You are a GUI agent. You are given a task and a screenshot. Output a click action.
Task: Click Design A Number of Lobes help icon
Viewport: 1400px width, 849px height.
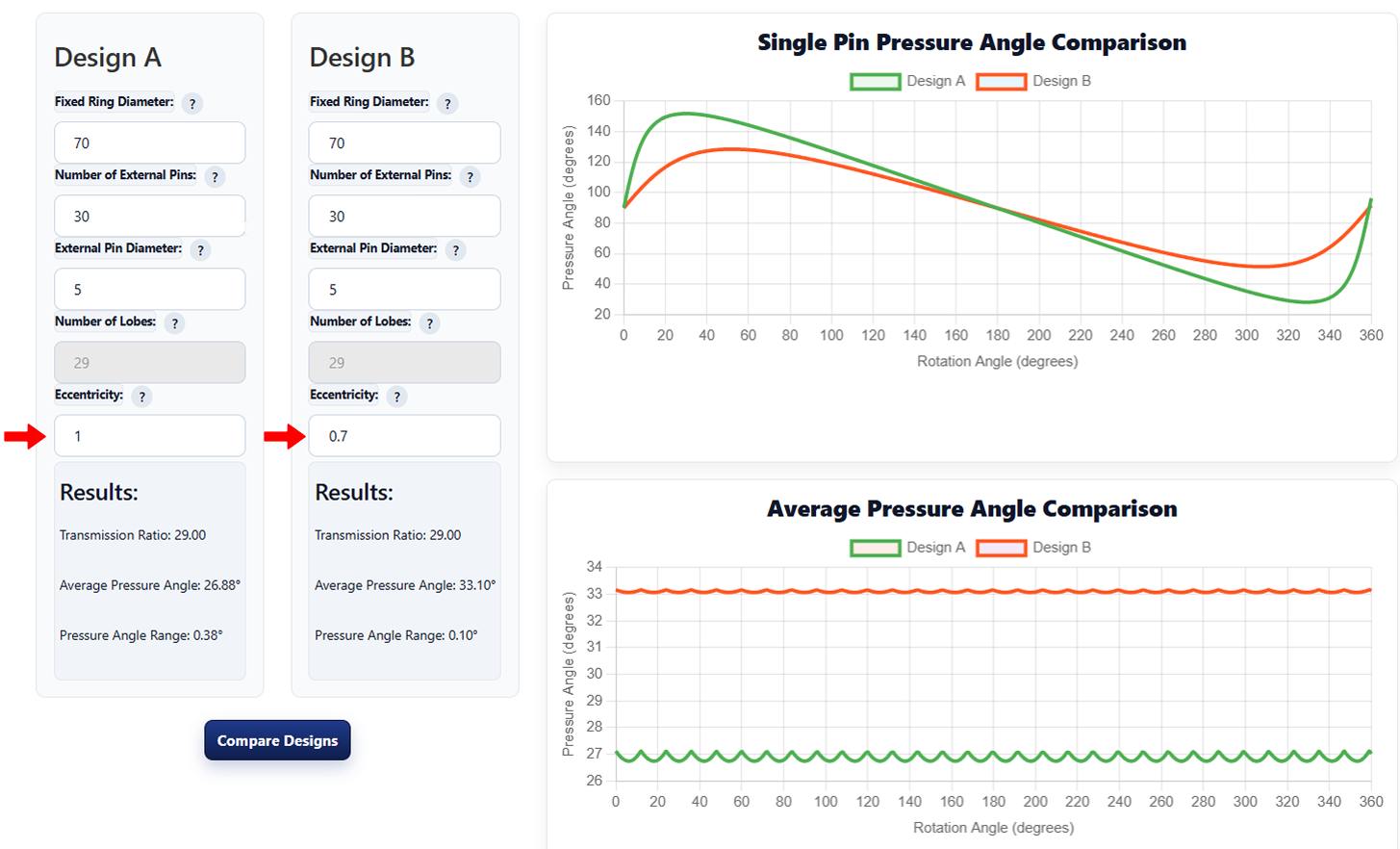[174, 323]
